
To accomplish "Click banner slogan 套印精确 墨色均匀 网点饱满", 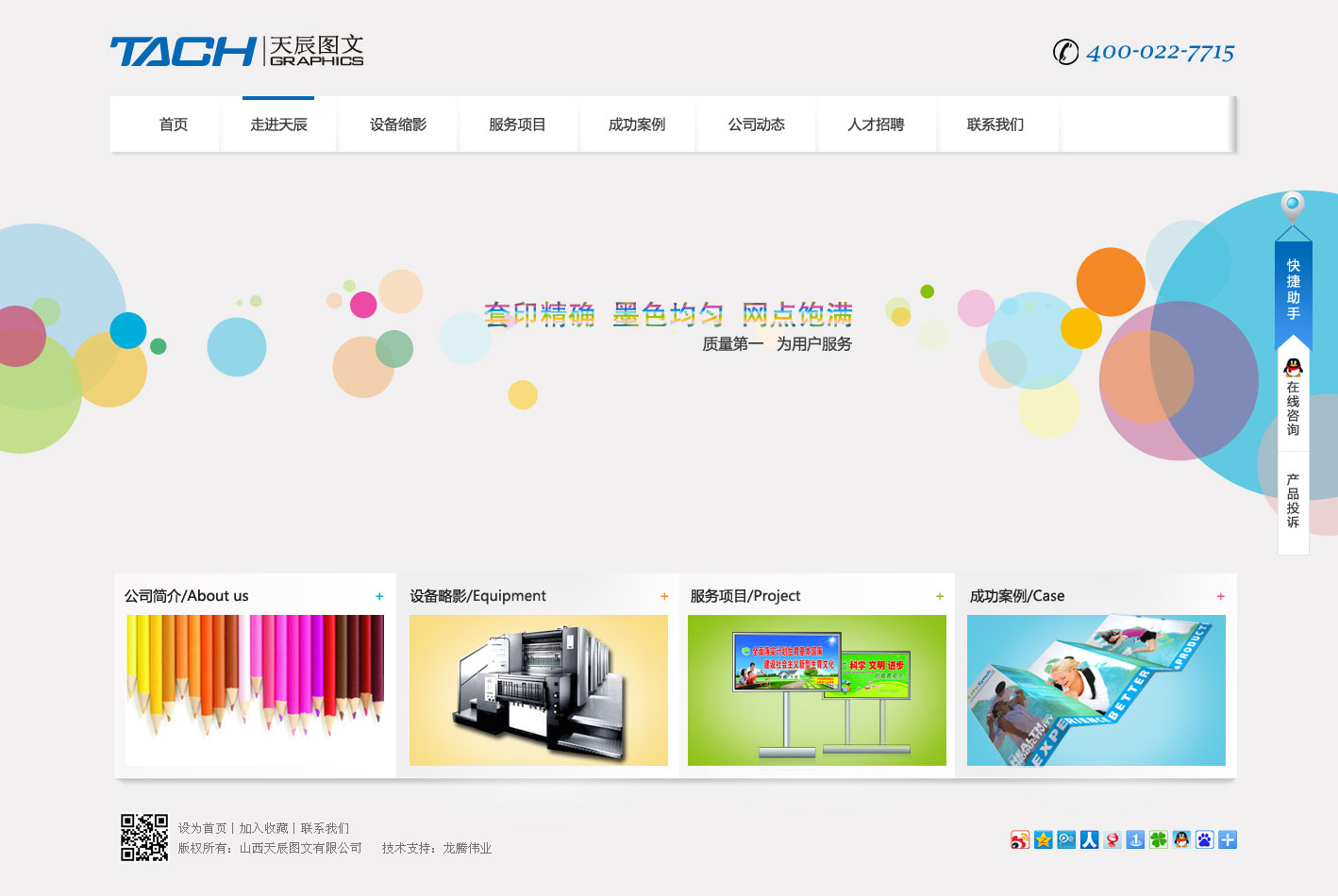I will pyautogui.click(x=669, y=314).
